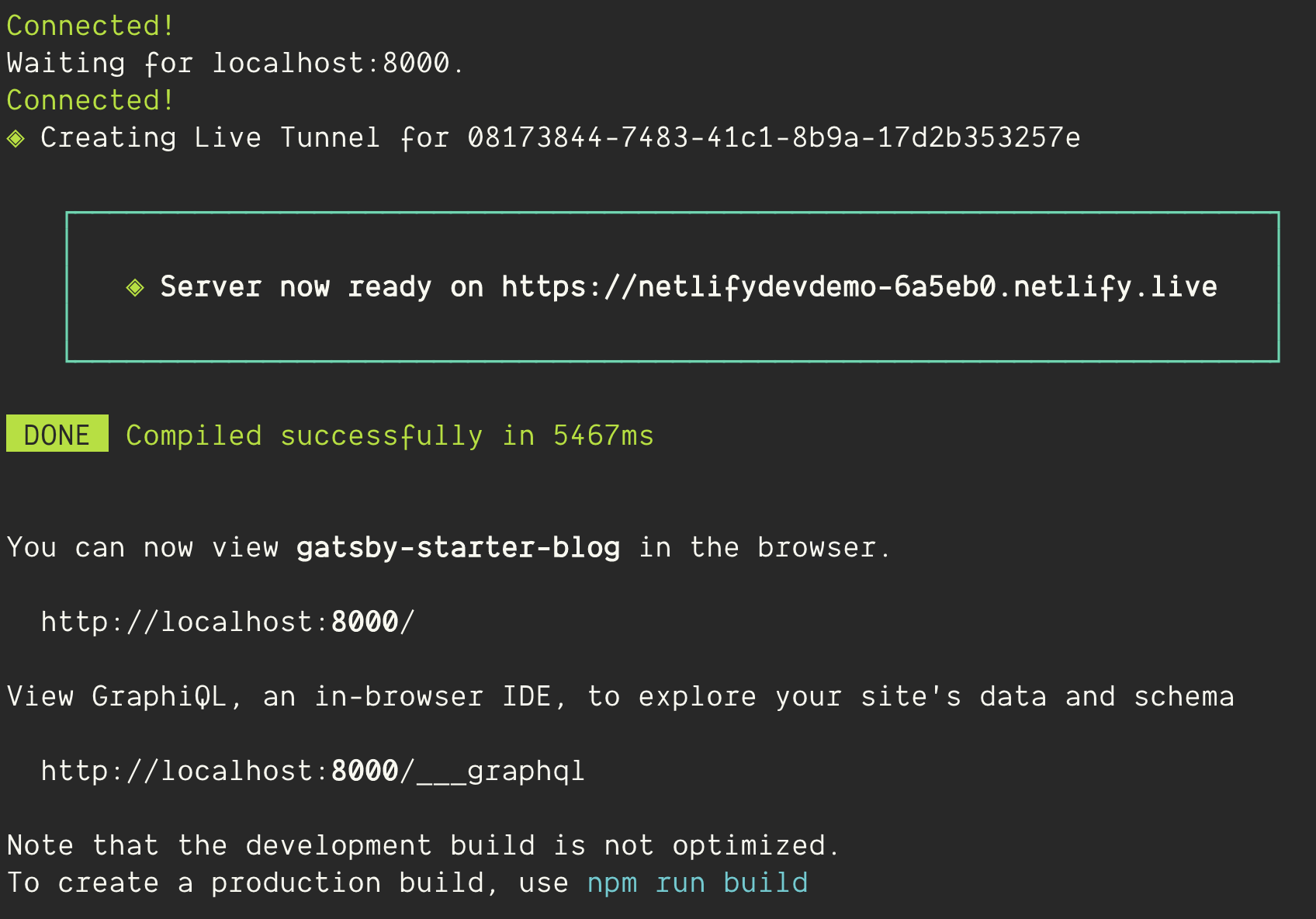
Task: Click the Compiled successfully message
Action: click(x=388, y=435)
